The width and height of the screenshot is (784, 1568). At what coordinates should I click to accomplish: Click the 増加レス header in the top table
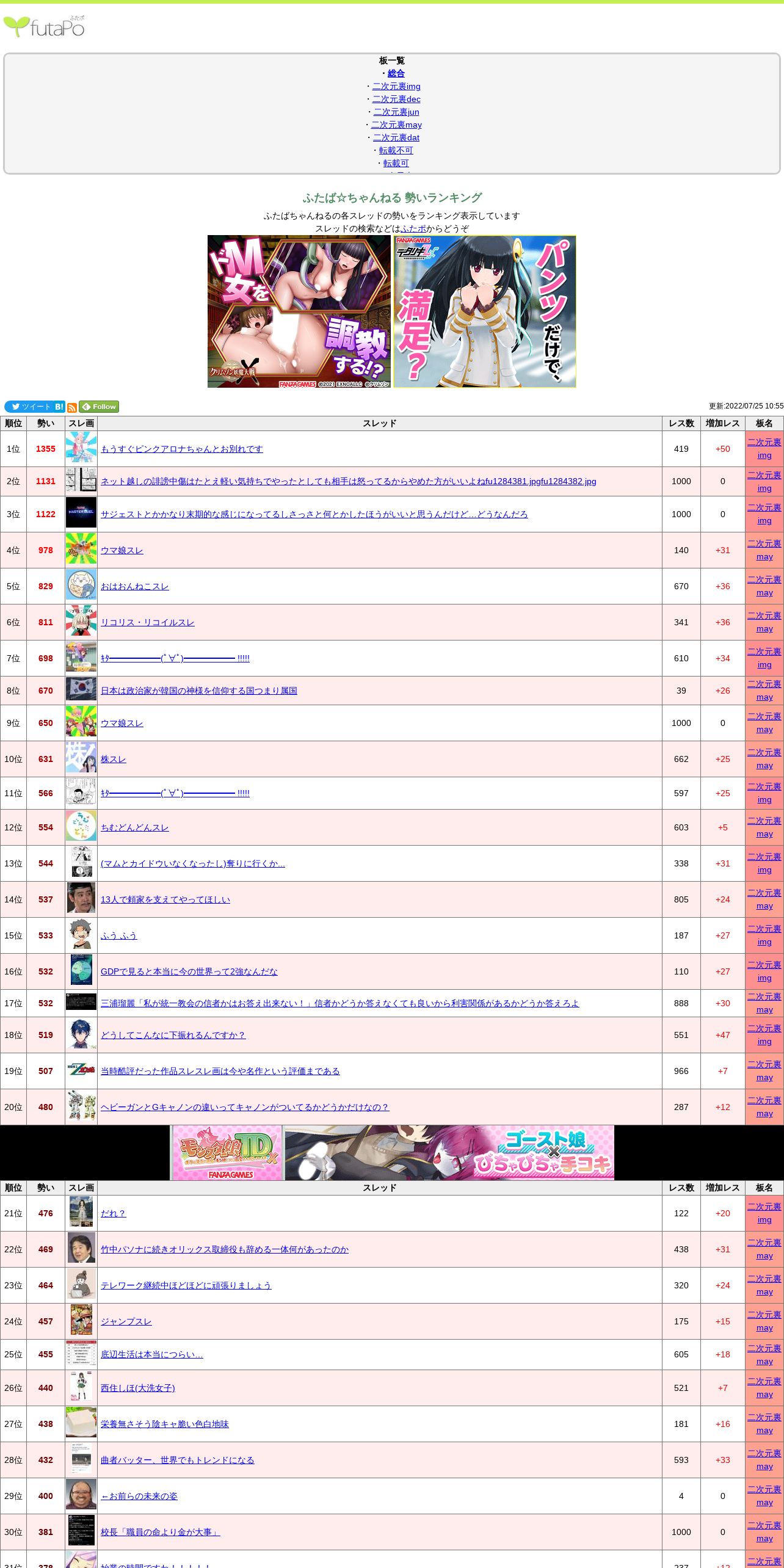(723, 423)
